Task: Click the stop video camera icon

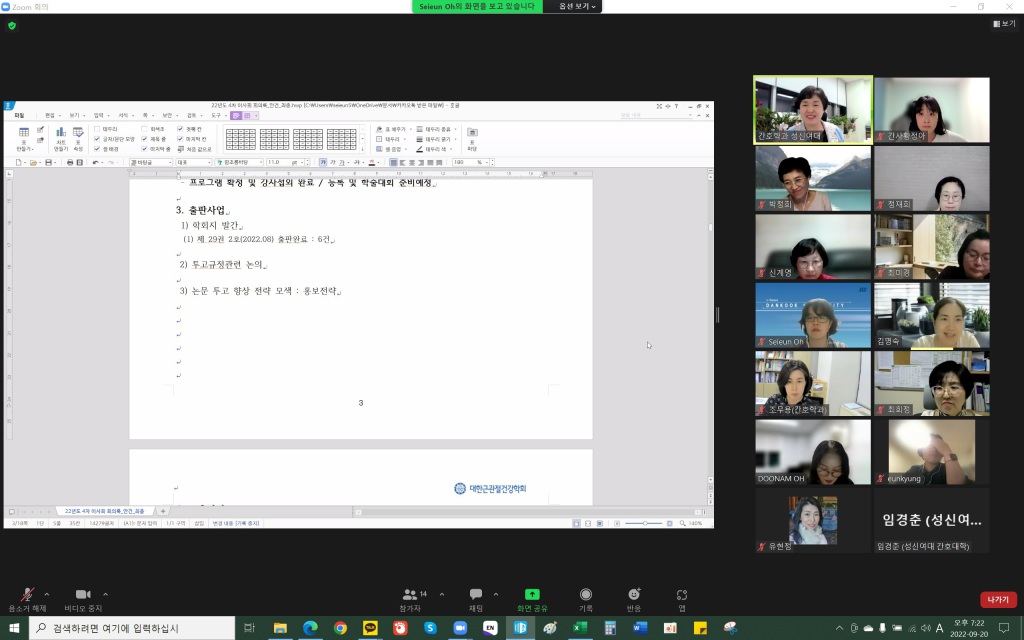Action: pyautogui.click(x=83, y=595)
